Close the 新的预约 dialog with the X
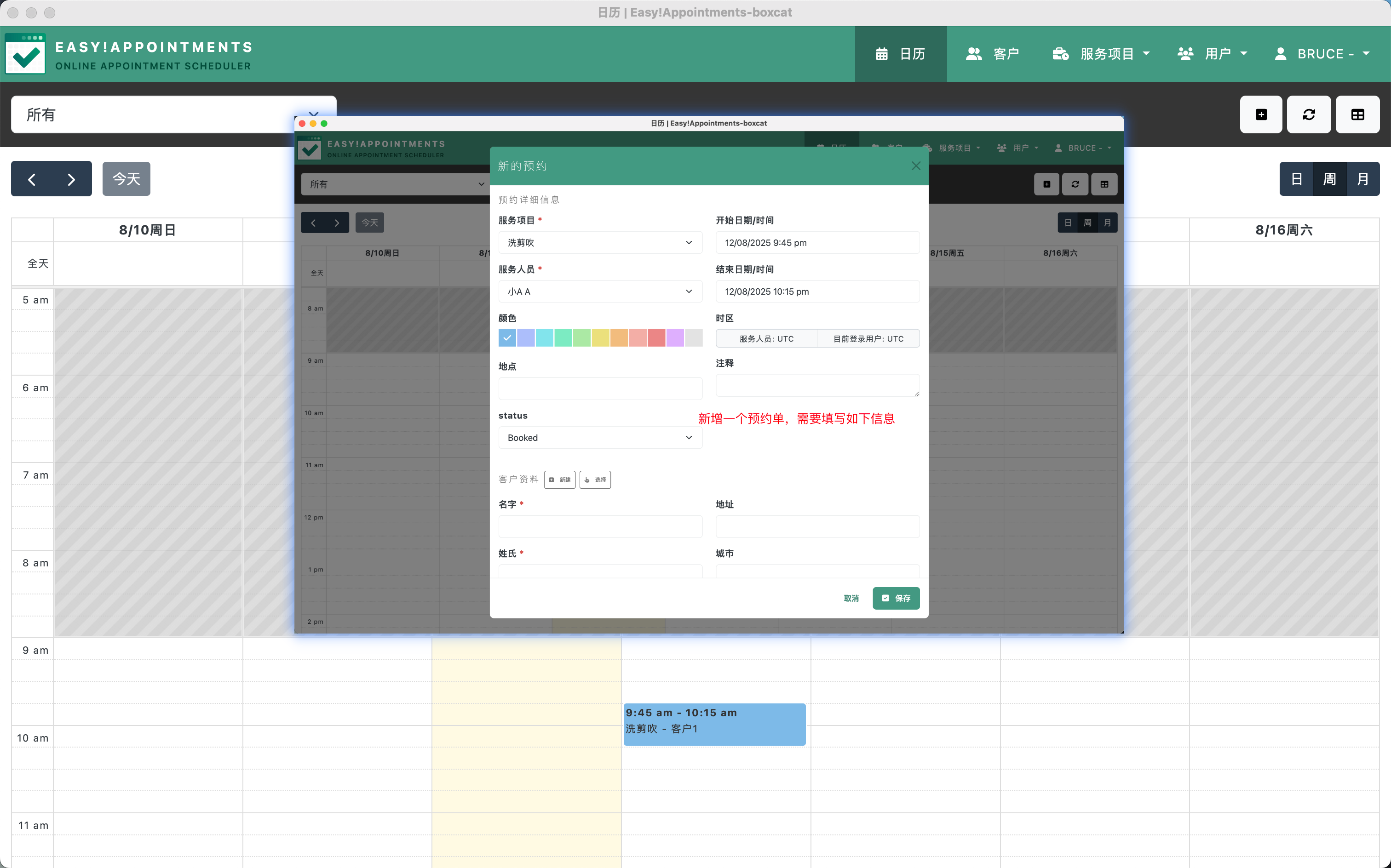This screenshot has width=1391, height=868. [916, 166]
